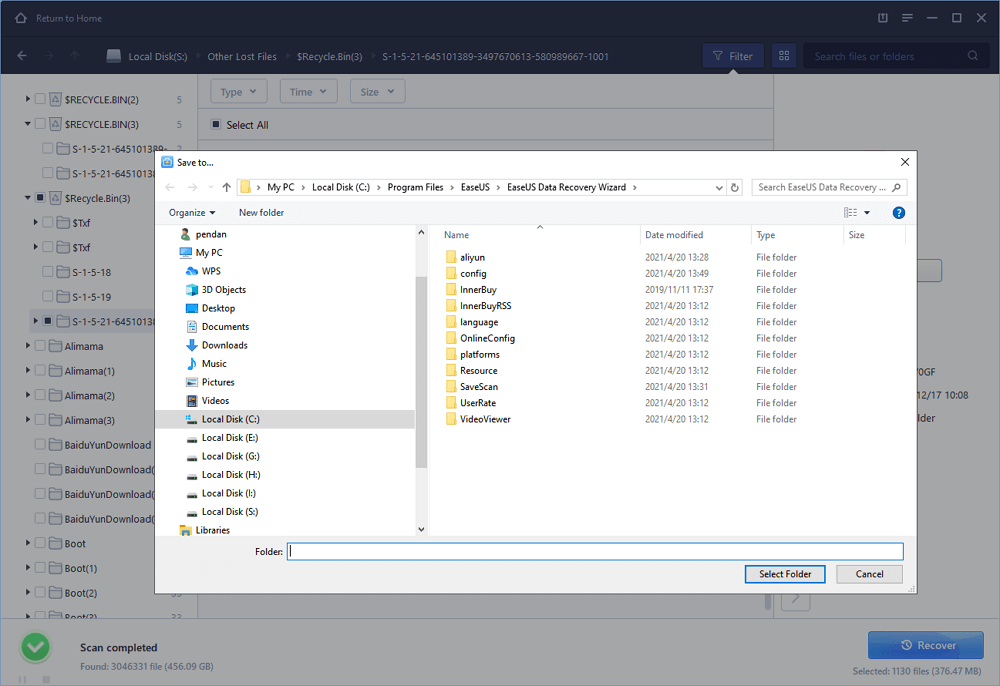Cancel the Save to dialog
Image resolution: width=1000 pixels, height=686 pixels.
coord(869,574)
